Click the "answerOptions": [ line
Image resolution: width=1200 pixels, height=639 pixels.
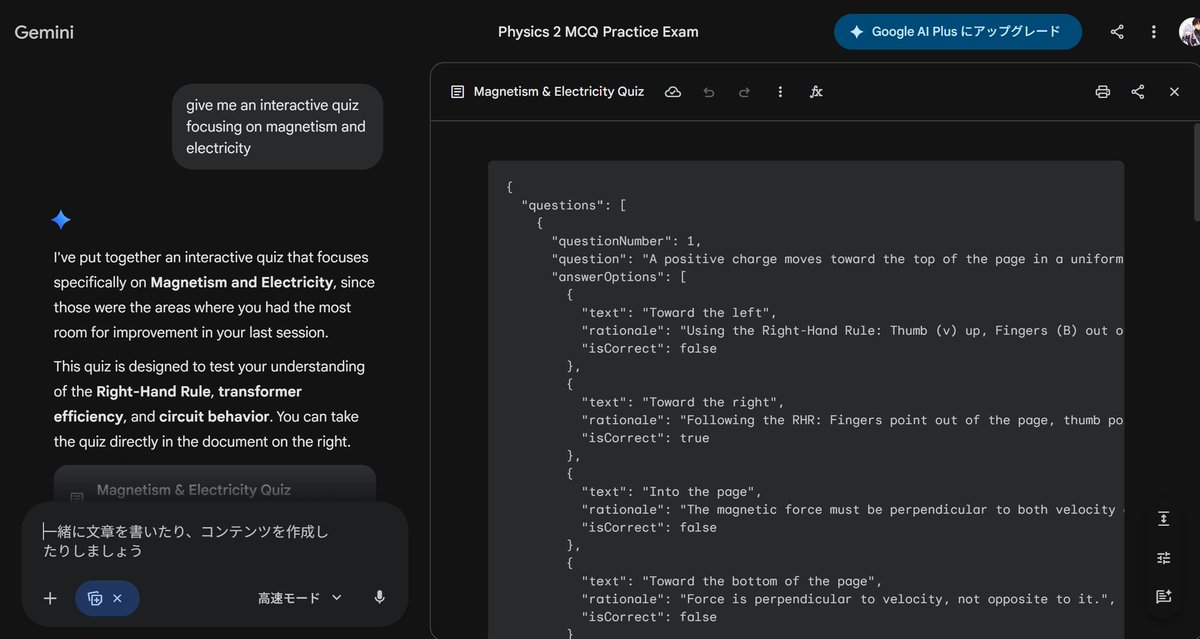pos(619,277)
